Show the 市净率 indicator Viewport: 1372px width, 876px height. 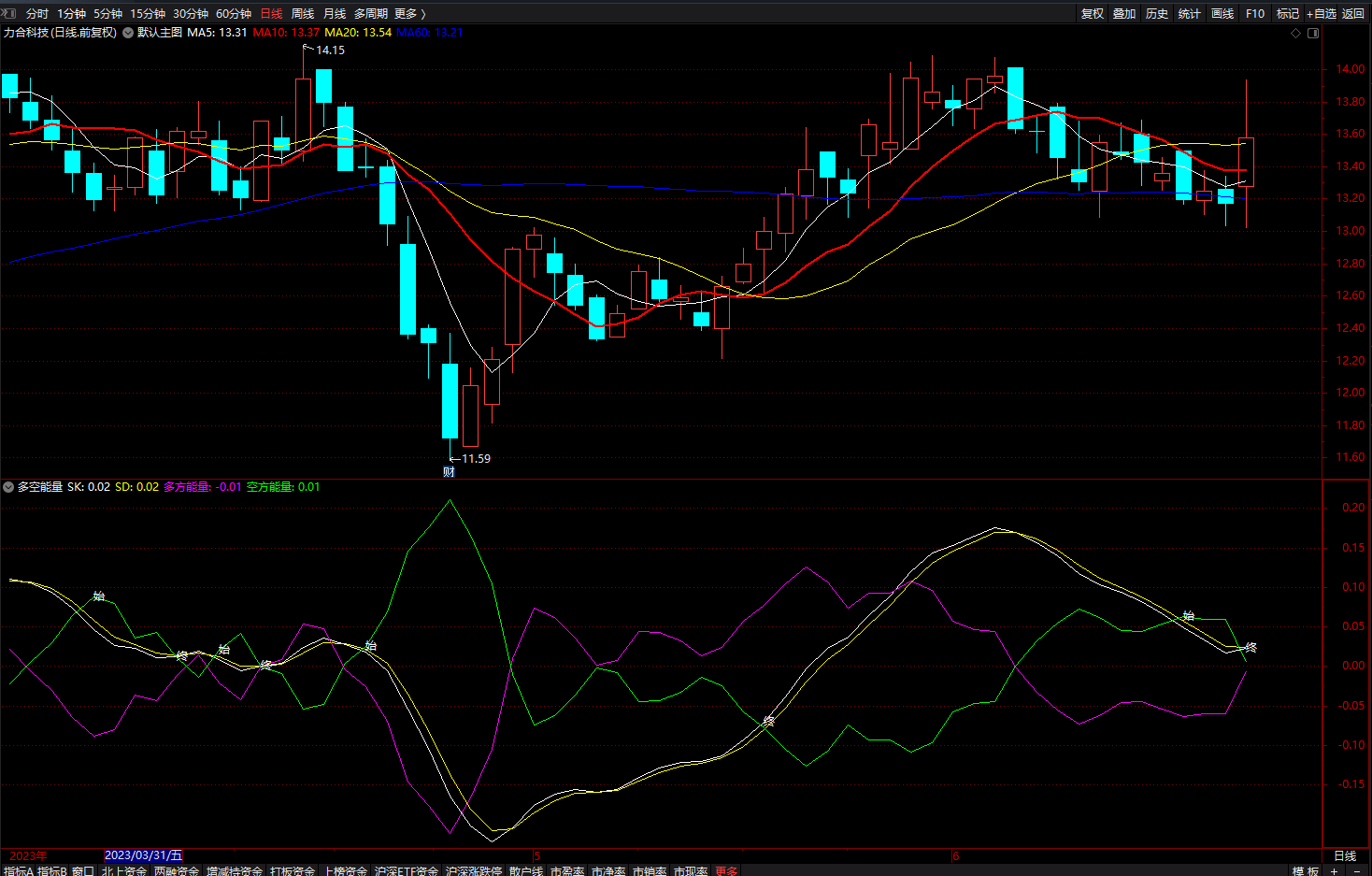point(608,870)
